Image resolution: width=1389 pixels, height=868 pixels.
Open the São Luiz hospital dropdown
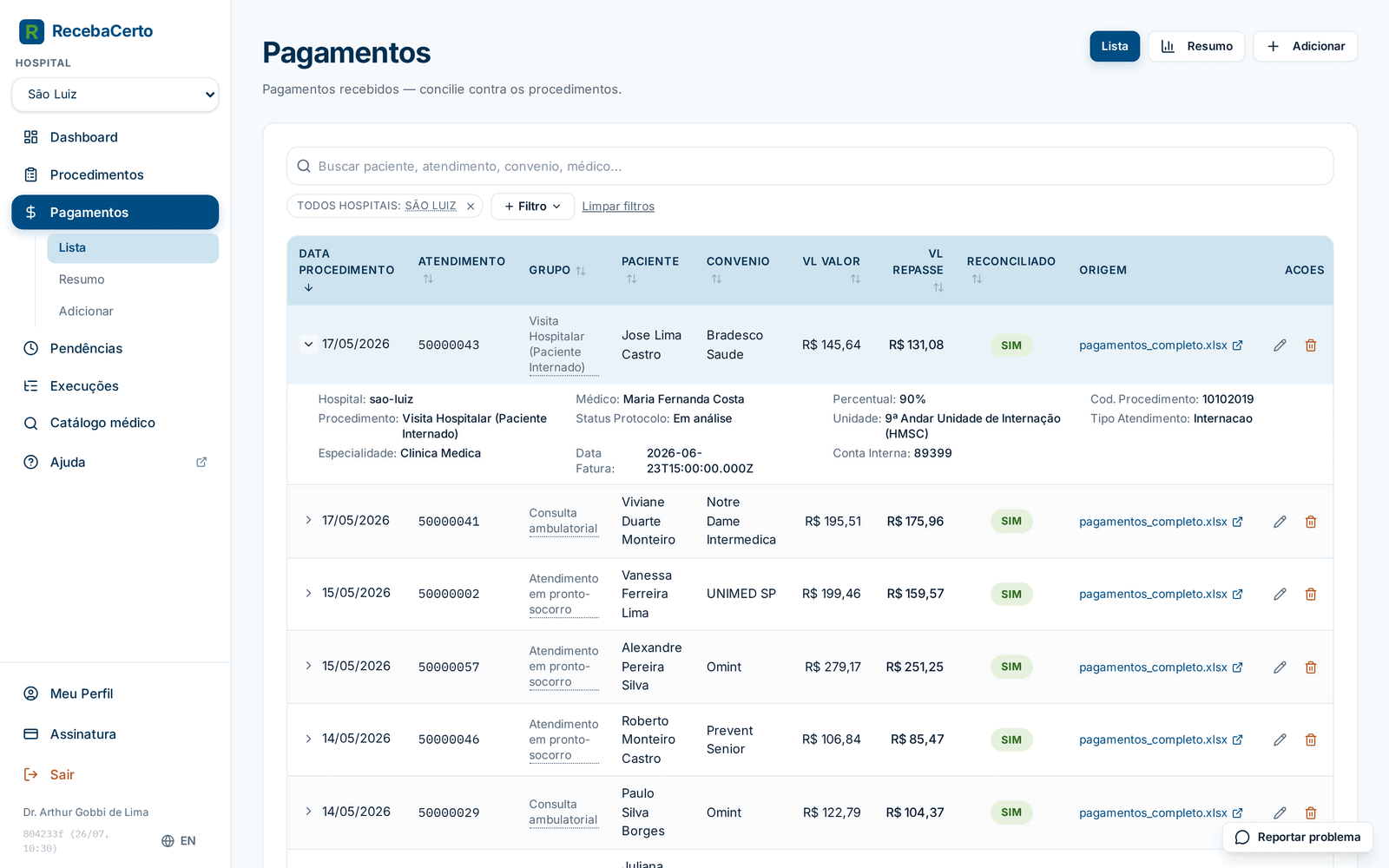click(x=115, y=95)
